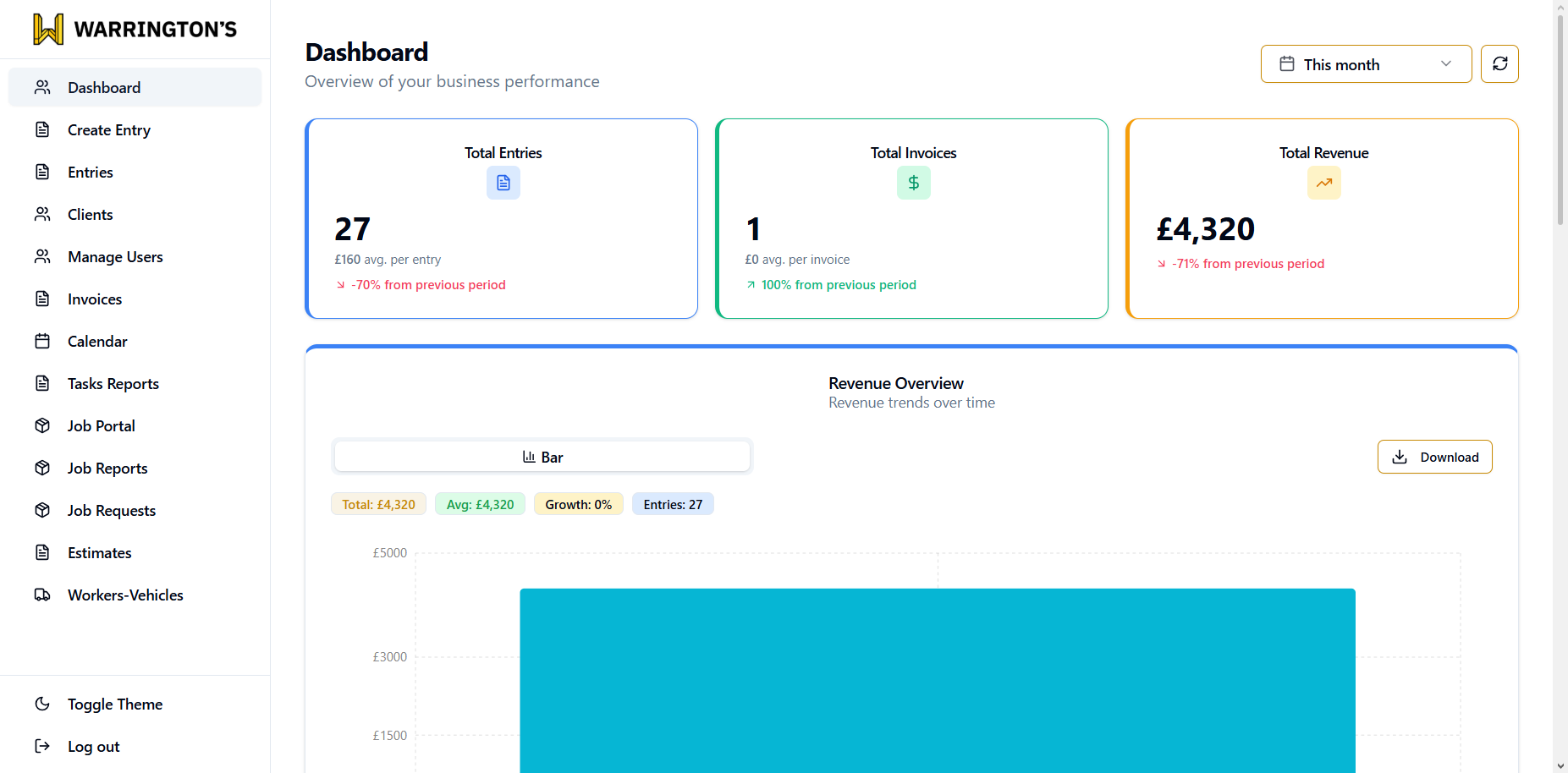Click the Tasks Reports document icon
The width and height of the screenshot is (1568, 773).
pos(42,383)
